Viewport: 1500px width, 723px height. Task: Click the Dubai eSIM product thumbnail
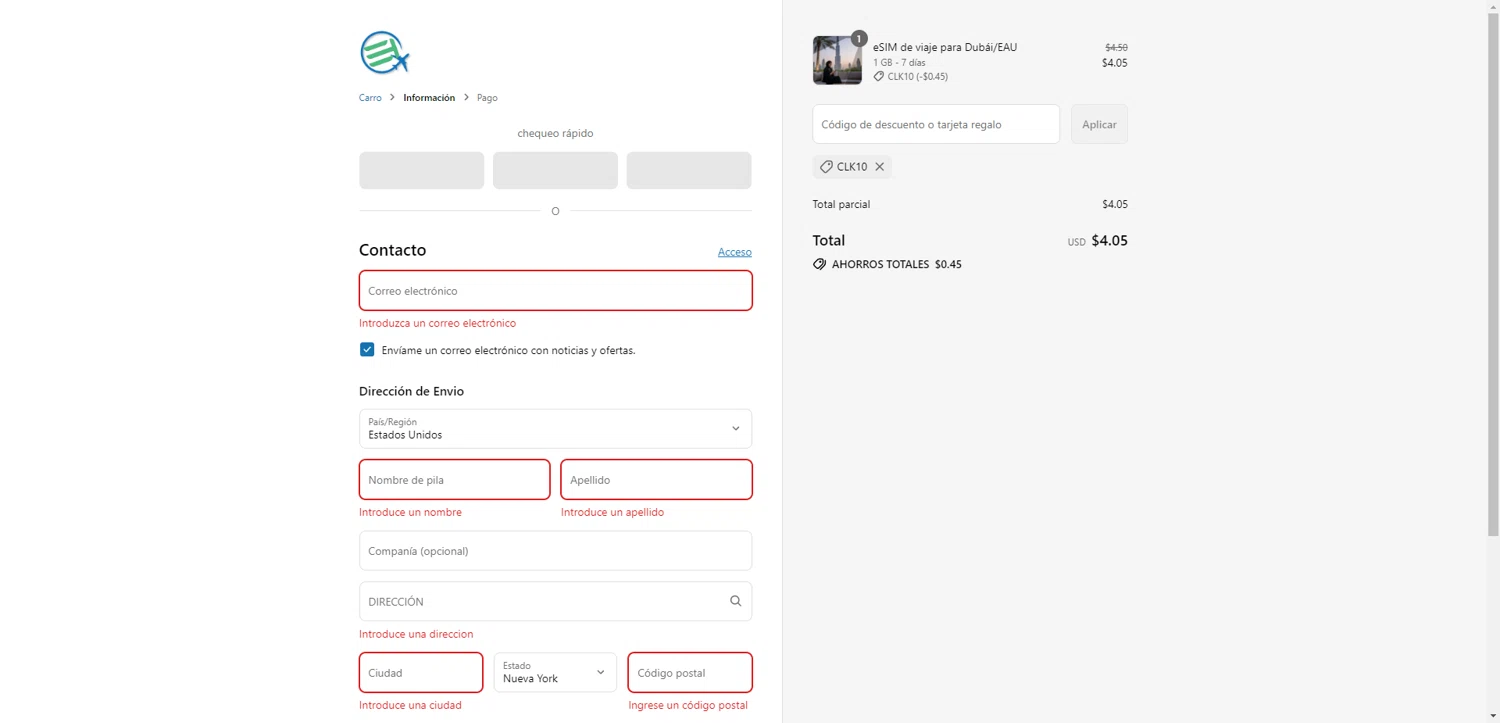coord(837,61)
